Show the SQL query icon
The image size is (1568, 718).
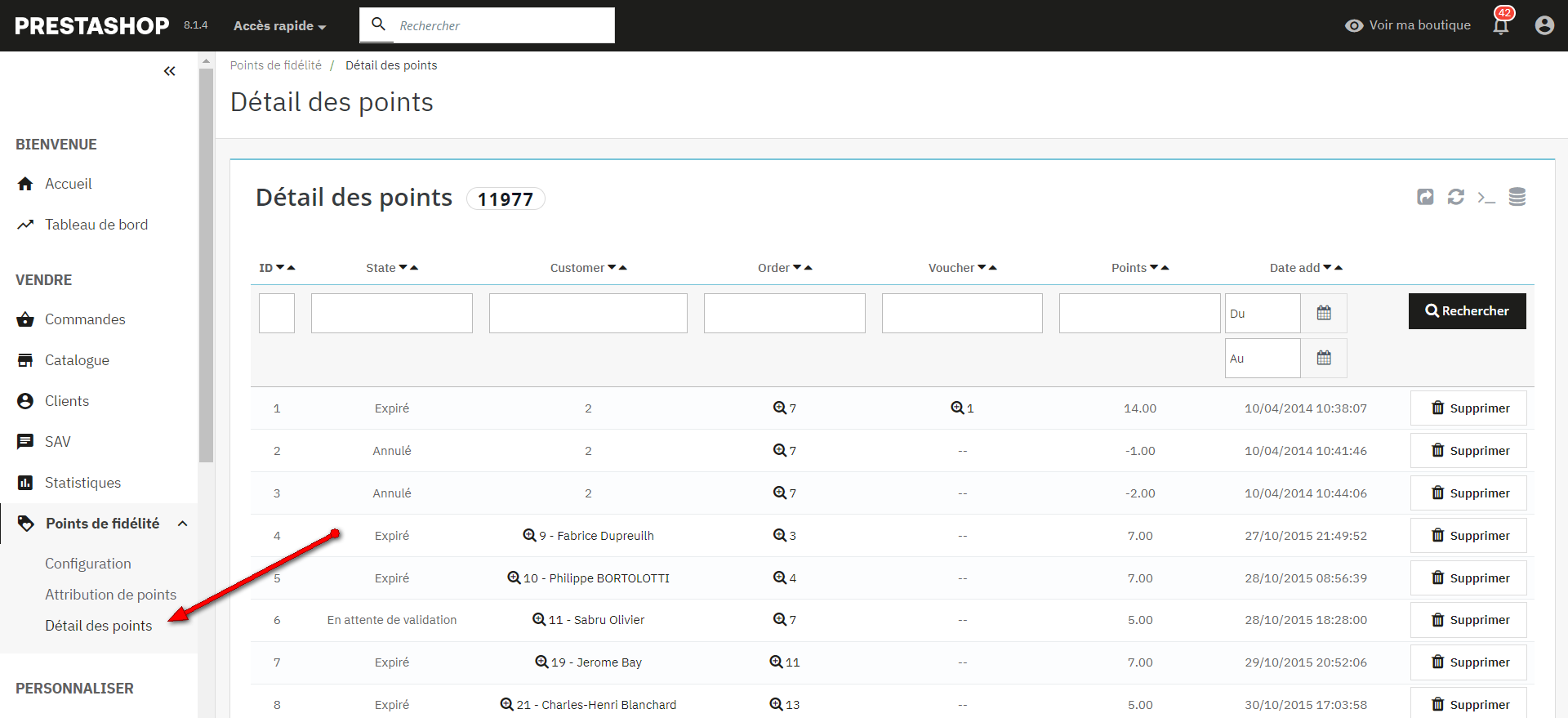(1486, 197)
